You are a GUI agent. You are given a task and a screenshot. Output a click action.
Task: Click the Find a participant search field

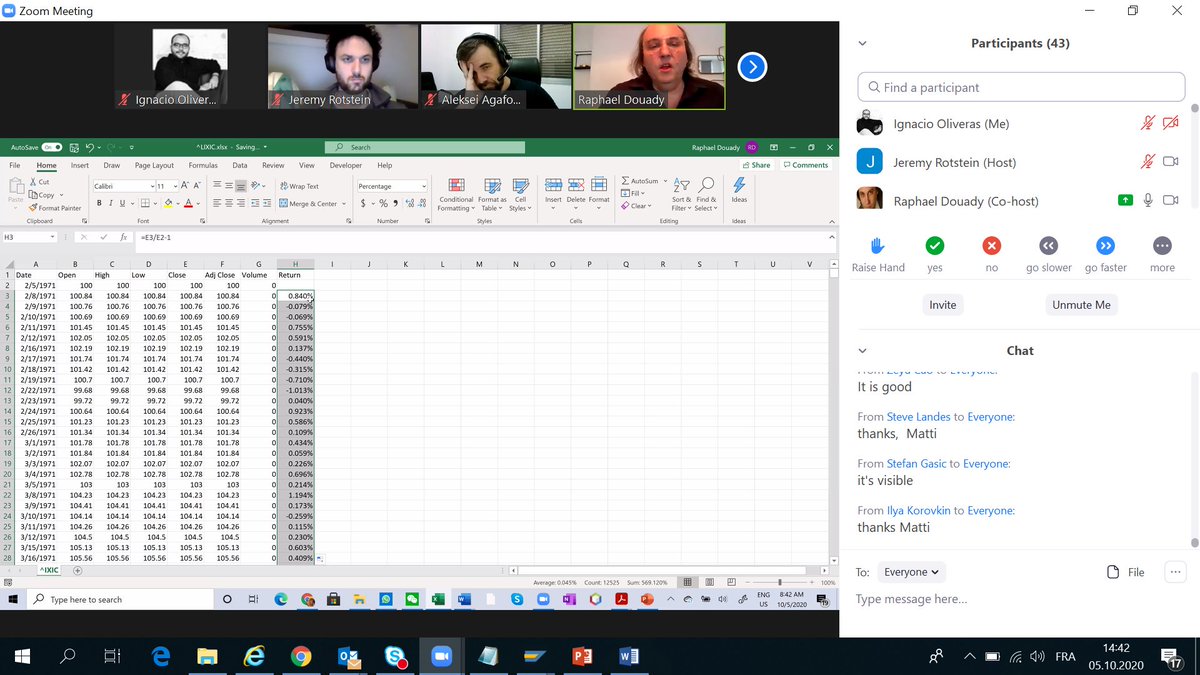[1022, 87]
